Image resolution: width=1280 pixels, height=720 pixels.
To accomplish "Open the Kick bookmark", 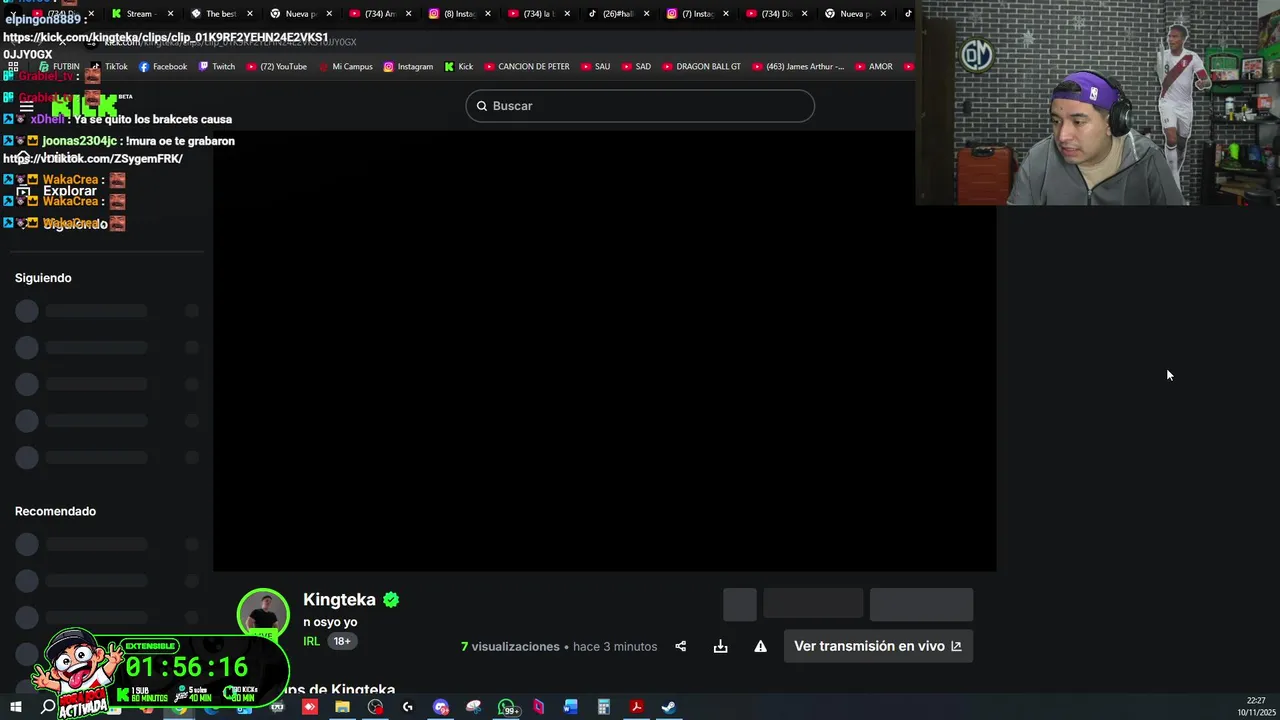I will coord(459,67).
